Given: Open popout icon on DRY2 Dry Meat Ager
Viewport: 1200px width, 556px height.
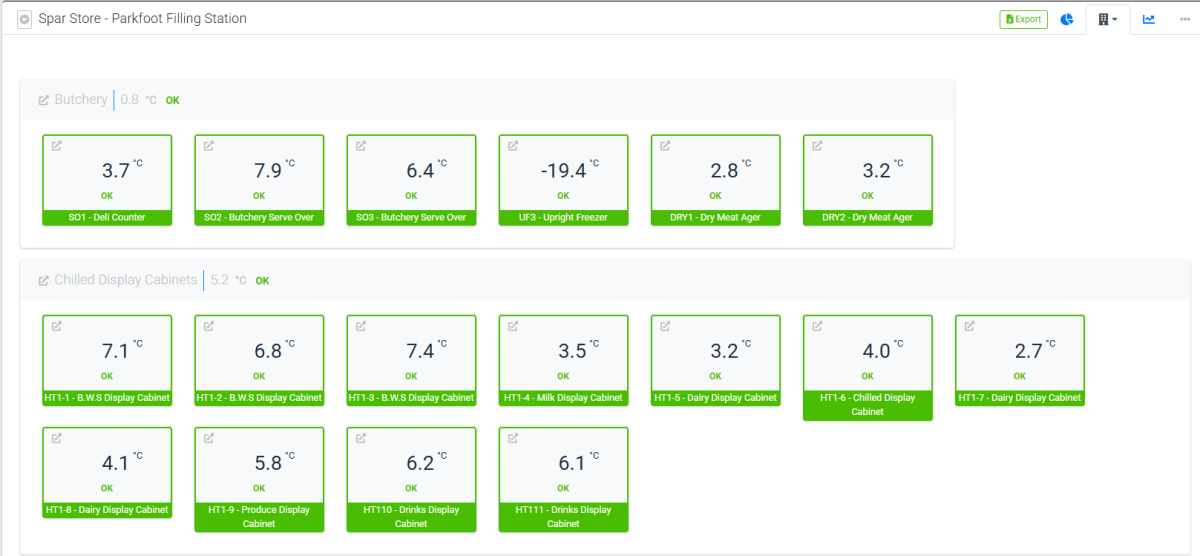Looking at the screenshot, I should (x=817, y=146).
